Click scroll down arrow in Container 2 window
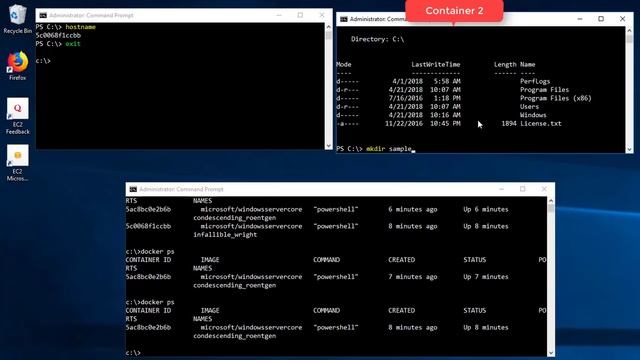The height and width of the screenshot is (360, 640). [629, 150]
